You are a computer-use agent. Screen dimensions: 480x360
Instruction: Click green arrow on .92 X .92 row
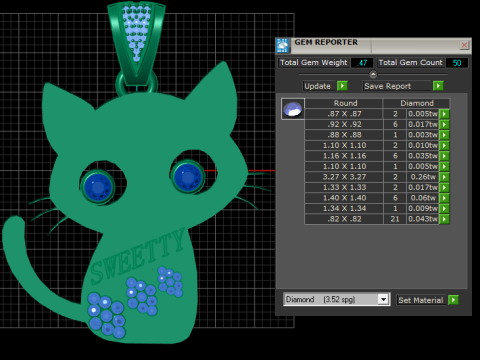pos(444,124)
